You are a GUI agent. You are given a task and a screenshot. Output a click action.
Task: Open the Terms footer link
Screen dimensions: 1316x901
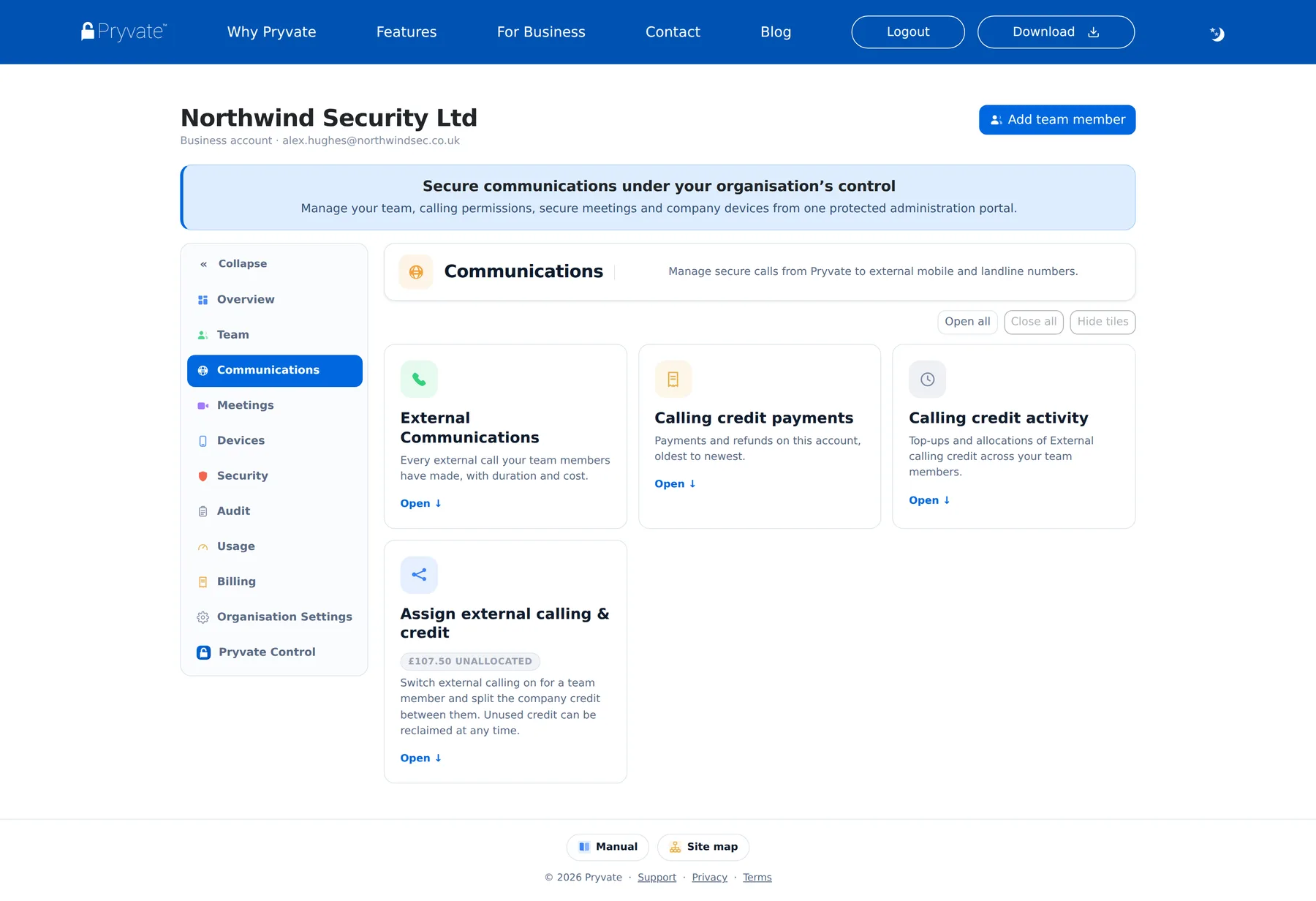click(757, 878)
